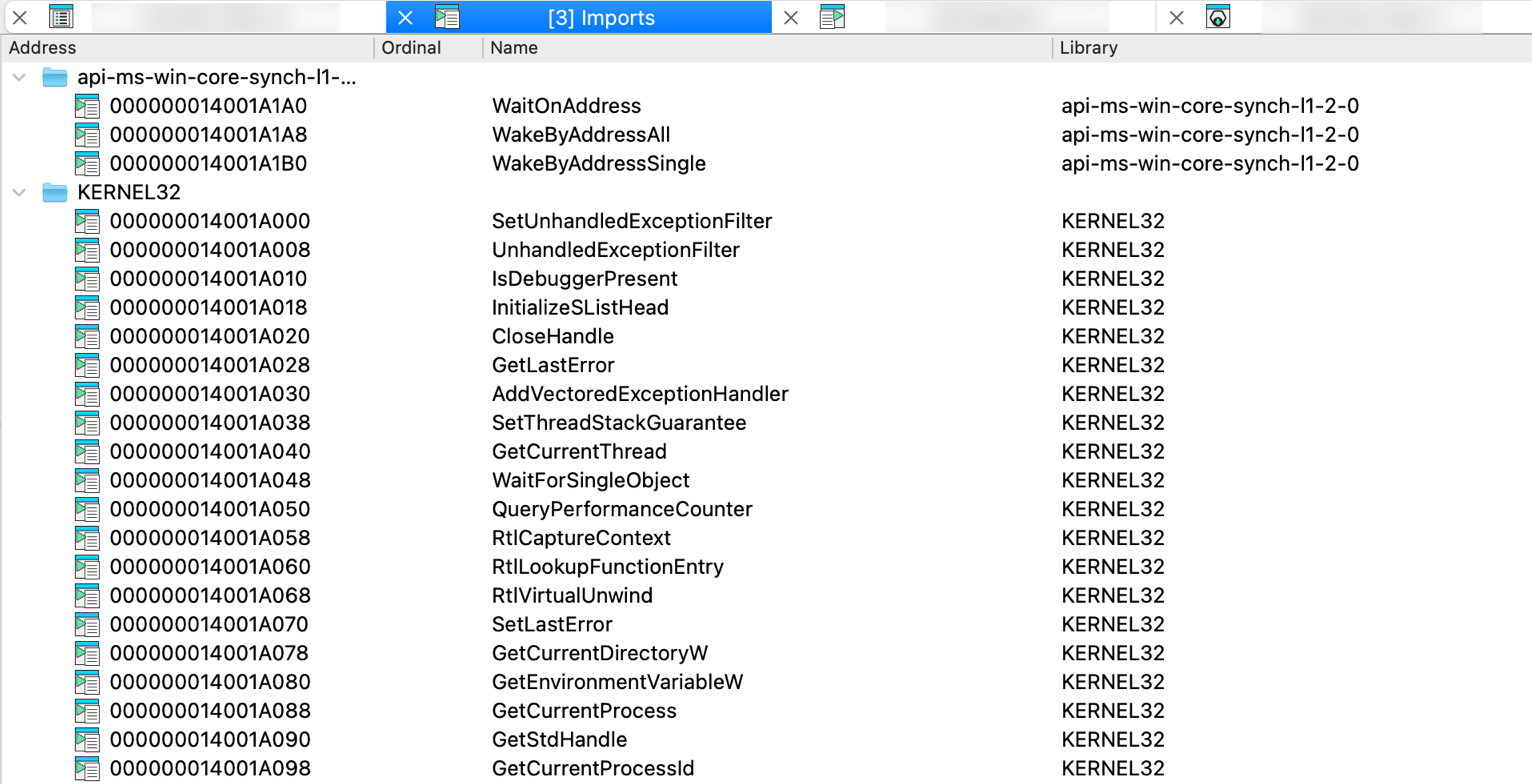Collapse the KERNEL32 import group
The width and height of the screenshot is (1532, 784).
18,192
